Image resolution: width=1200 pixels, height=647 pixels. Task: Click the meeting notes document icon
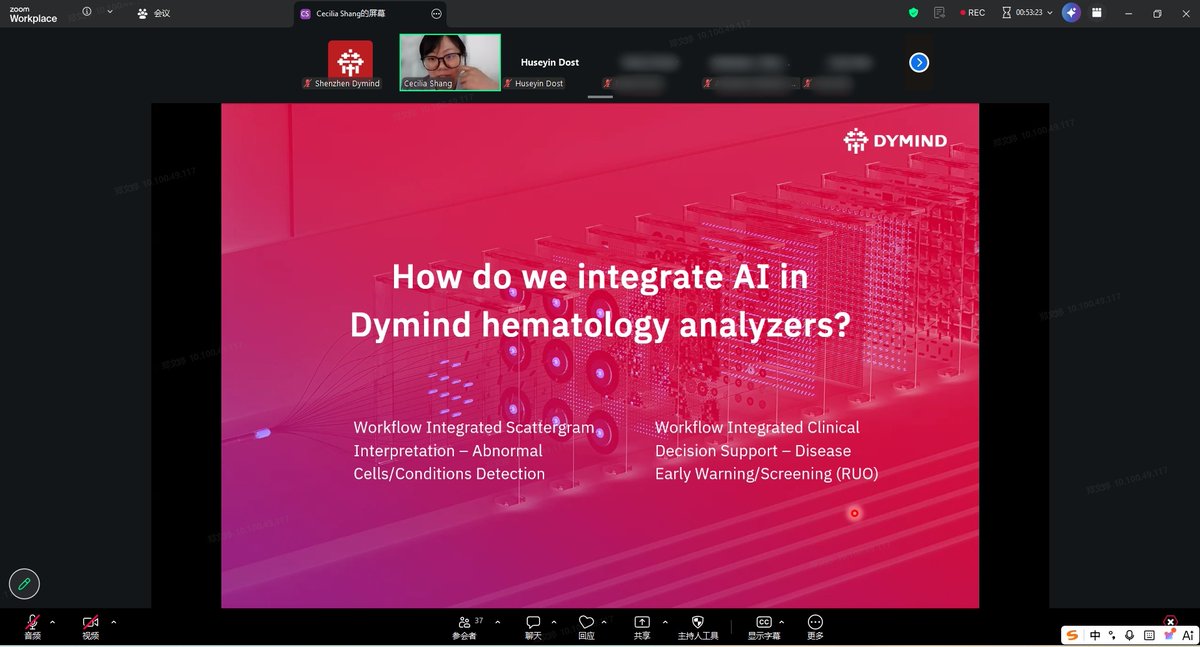pyautogui.click(x=939, y=13)
